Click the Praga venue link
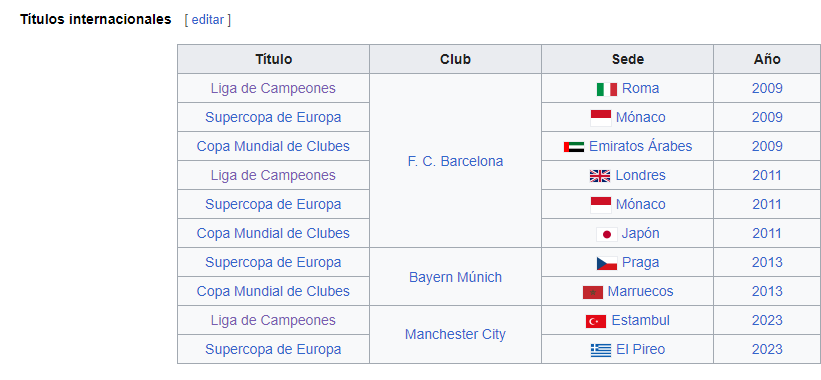Image resolution: width=821 pixels, height=380 pixels. [x=640, y=262]
